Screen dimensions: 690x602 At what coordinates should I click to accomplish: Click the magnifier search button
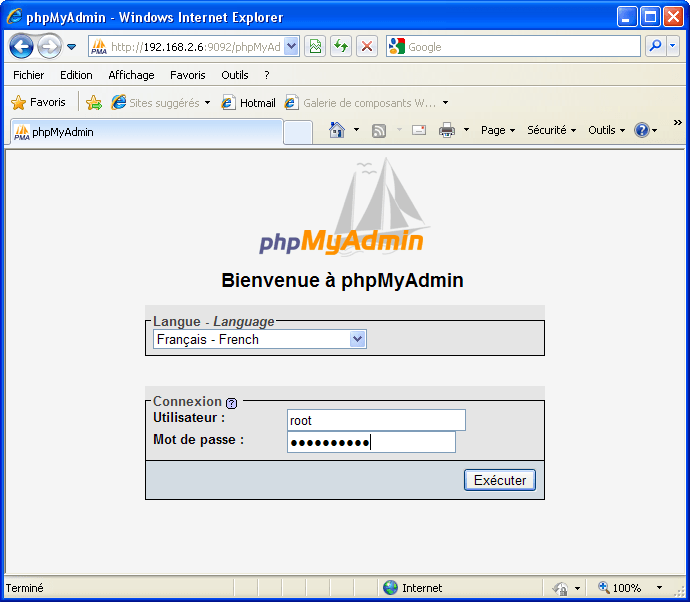(656, 46)
